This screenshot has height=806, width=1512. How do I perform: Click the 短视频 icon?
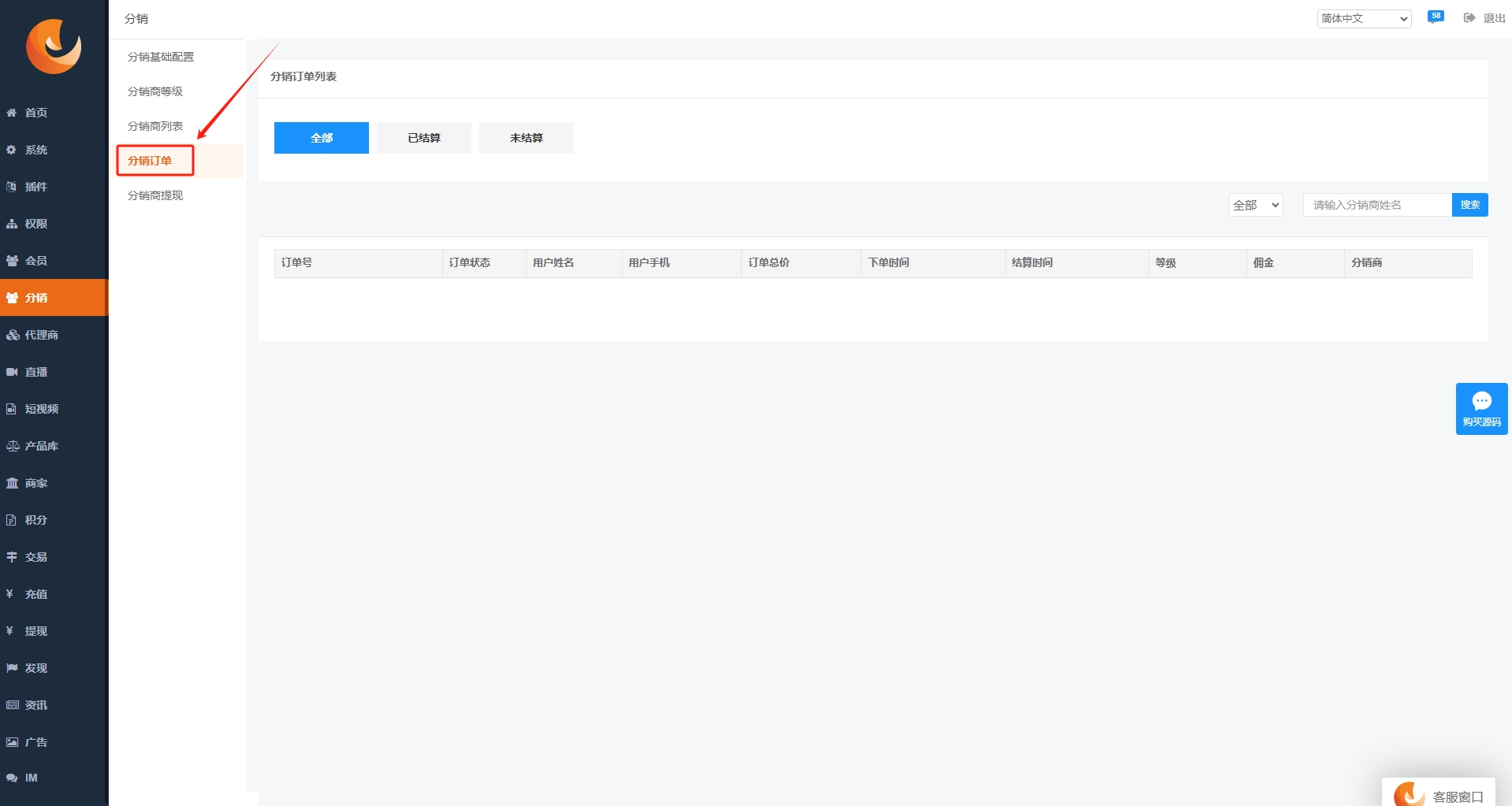click(12, 409)
